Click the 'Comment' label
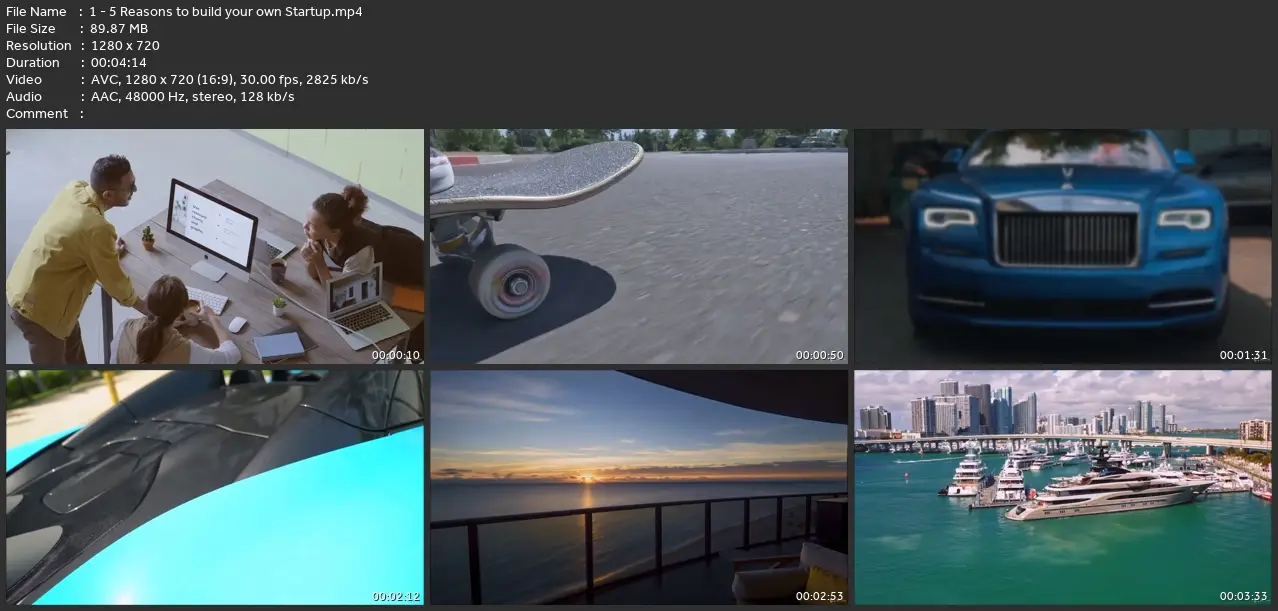Viewport: 1278px width, 611px height. [37, 114]
